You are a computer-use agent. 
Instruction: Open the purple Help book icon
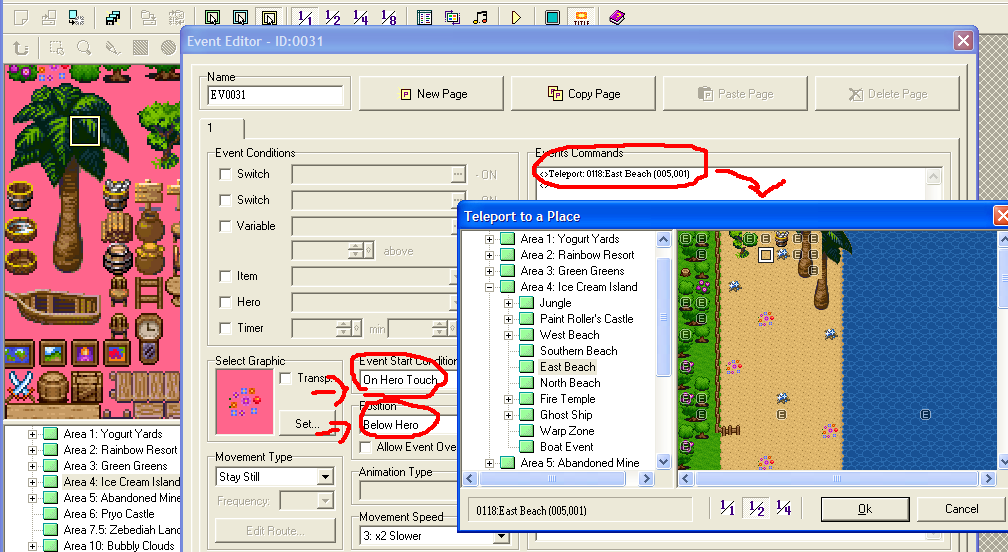[615, 18]
